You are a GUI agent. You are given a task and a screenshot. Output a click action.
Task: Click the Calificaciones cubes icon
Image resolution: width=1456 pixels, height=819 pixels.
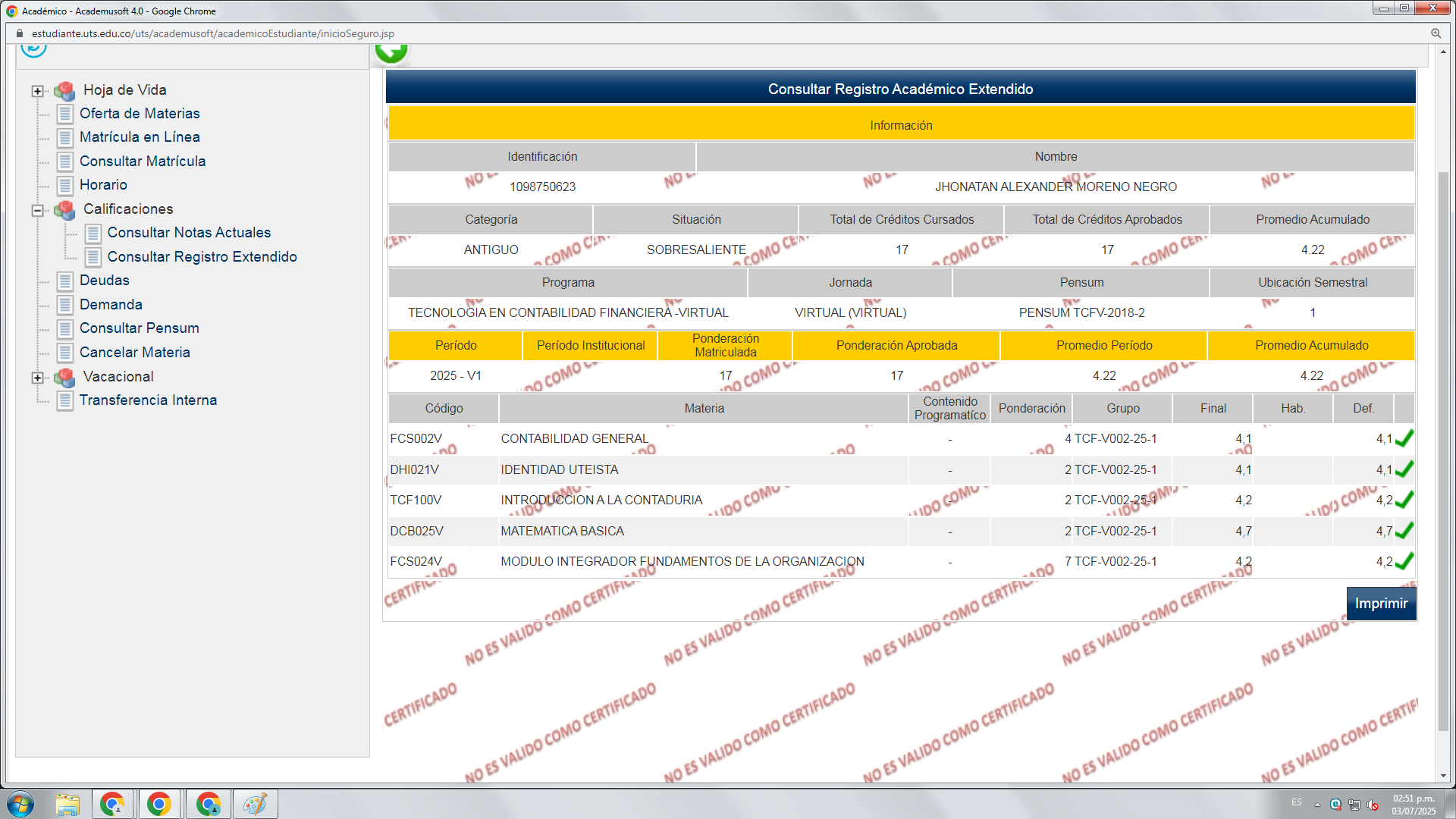65,209
